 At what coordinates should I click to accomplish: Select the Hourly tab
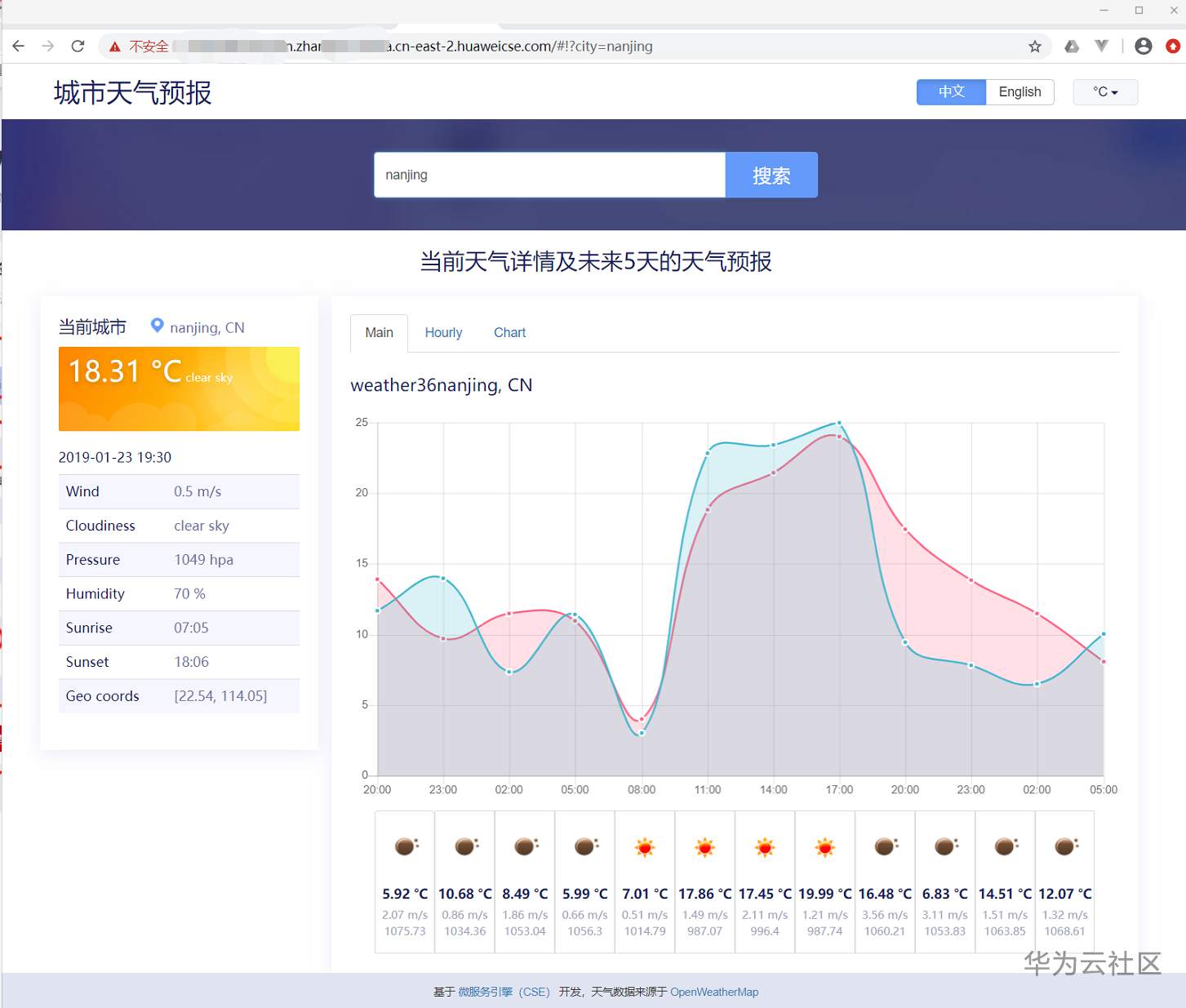pyautogui.click(x=443, y=333)
